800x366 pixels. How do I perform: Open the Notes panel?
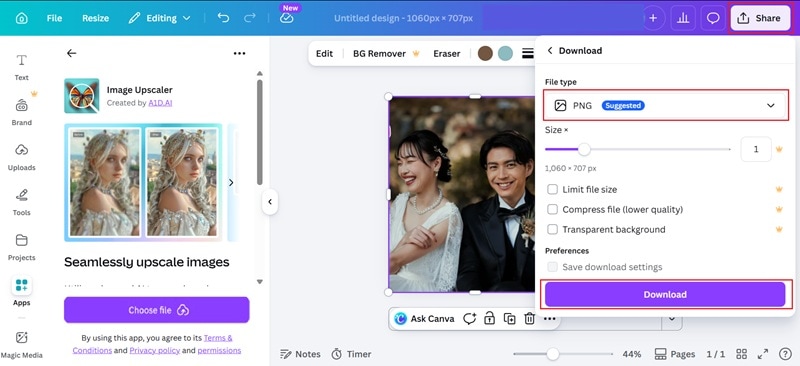pyautogui.click(x=301, y=354)
